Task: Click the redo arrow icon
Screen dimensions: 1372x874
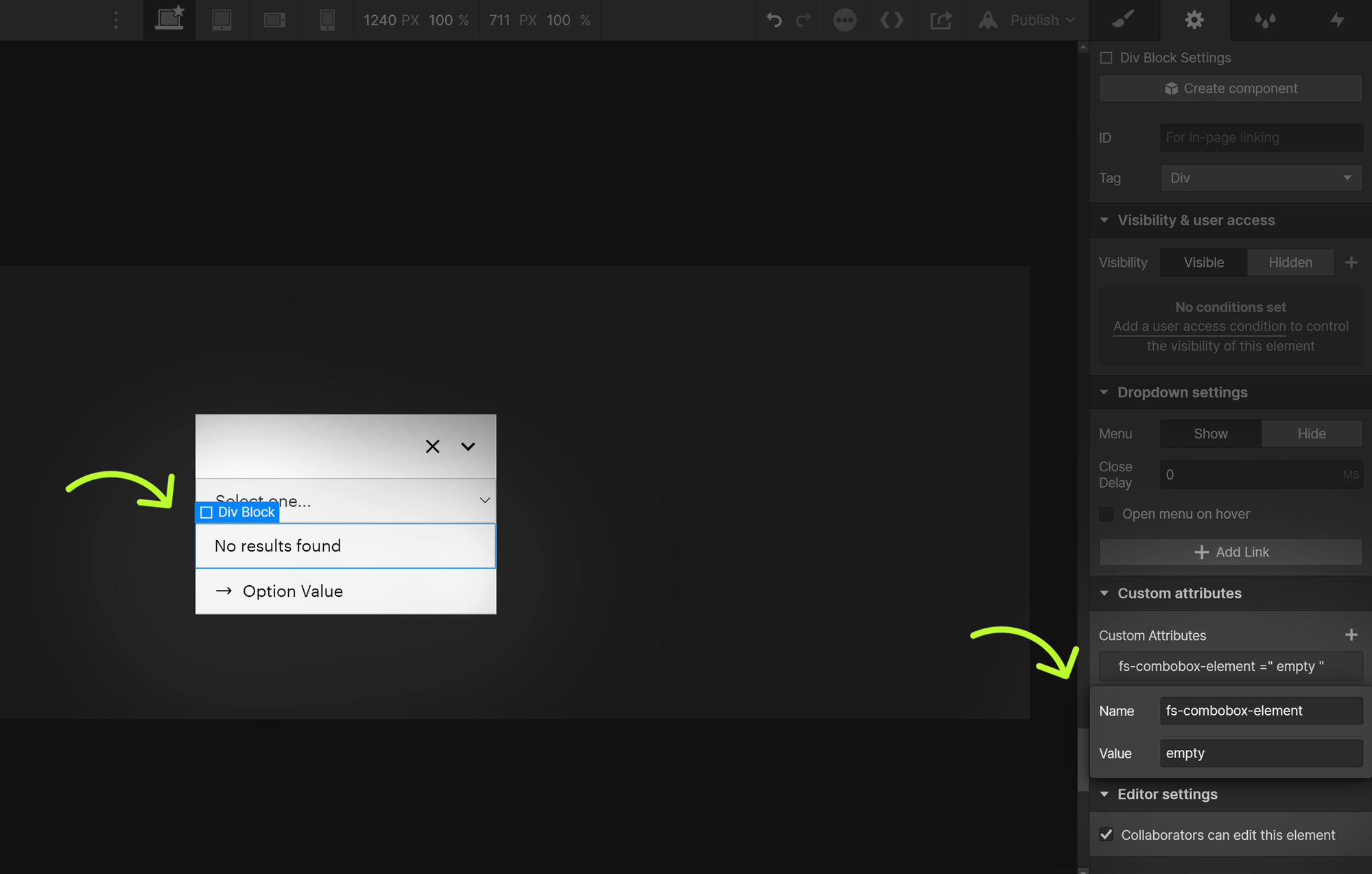Action: point(803,20)
